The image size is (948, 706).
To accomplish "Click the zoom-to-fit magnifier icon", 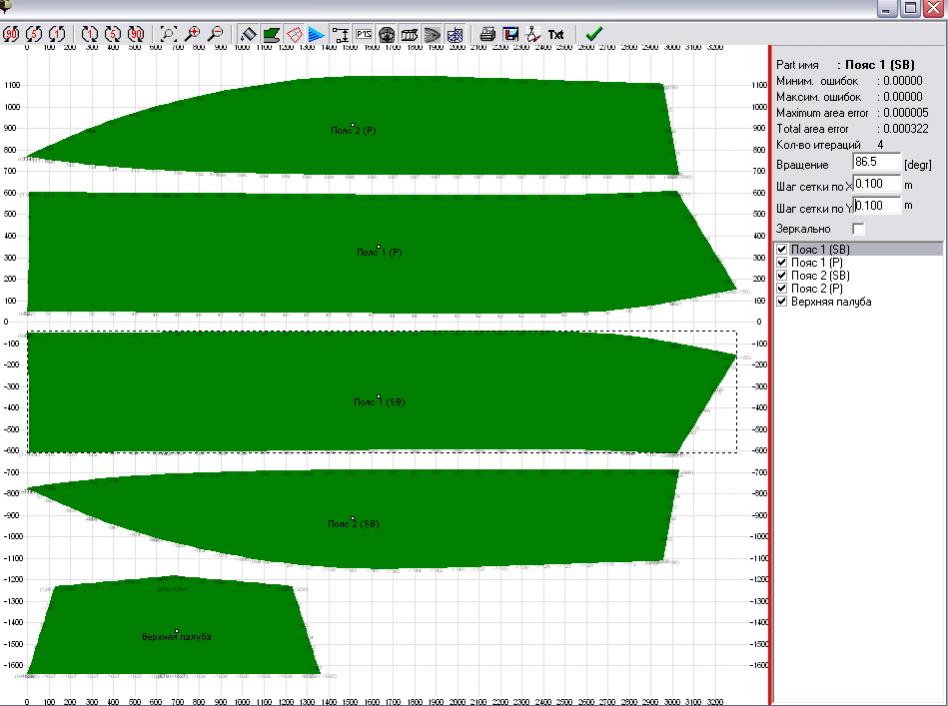I will click(x=168, y=34).
